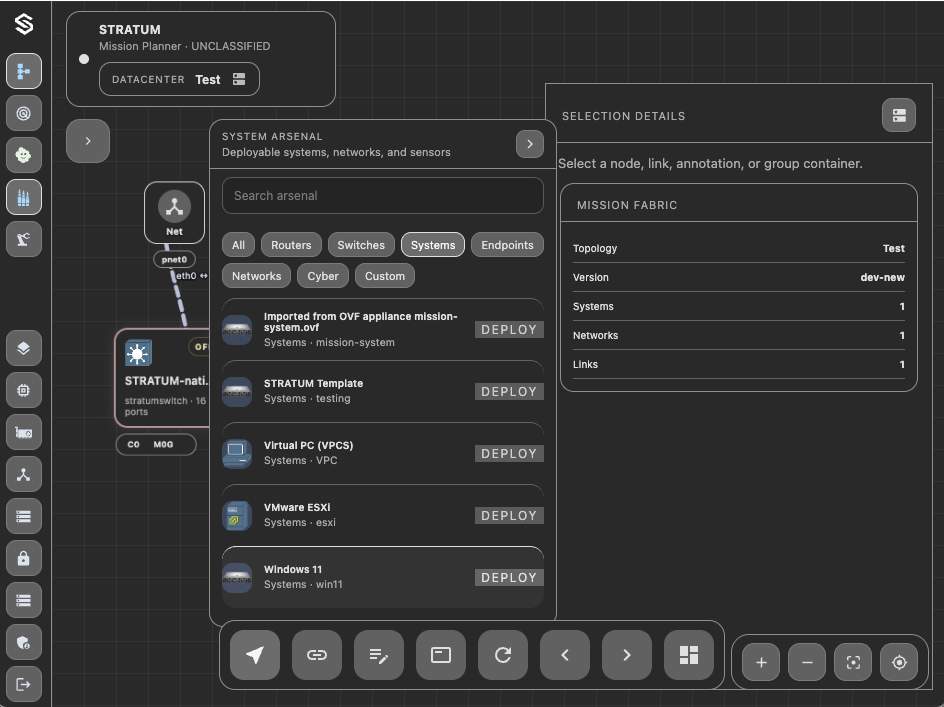
Task: Filter arsenal by Endpoints
Action: click(508, 245)
